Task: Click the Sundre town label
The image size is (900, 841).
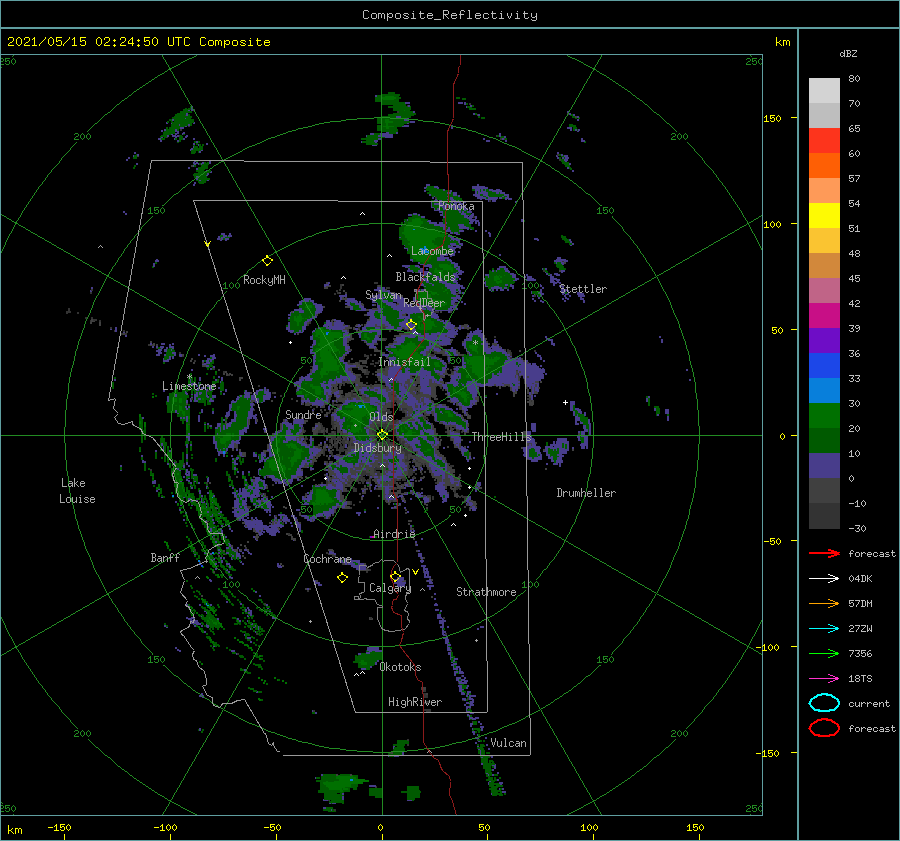Action: click(303, 414)
